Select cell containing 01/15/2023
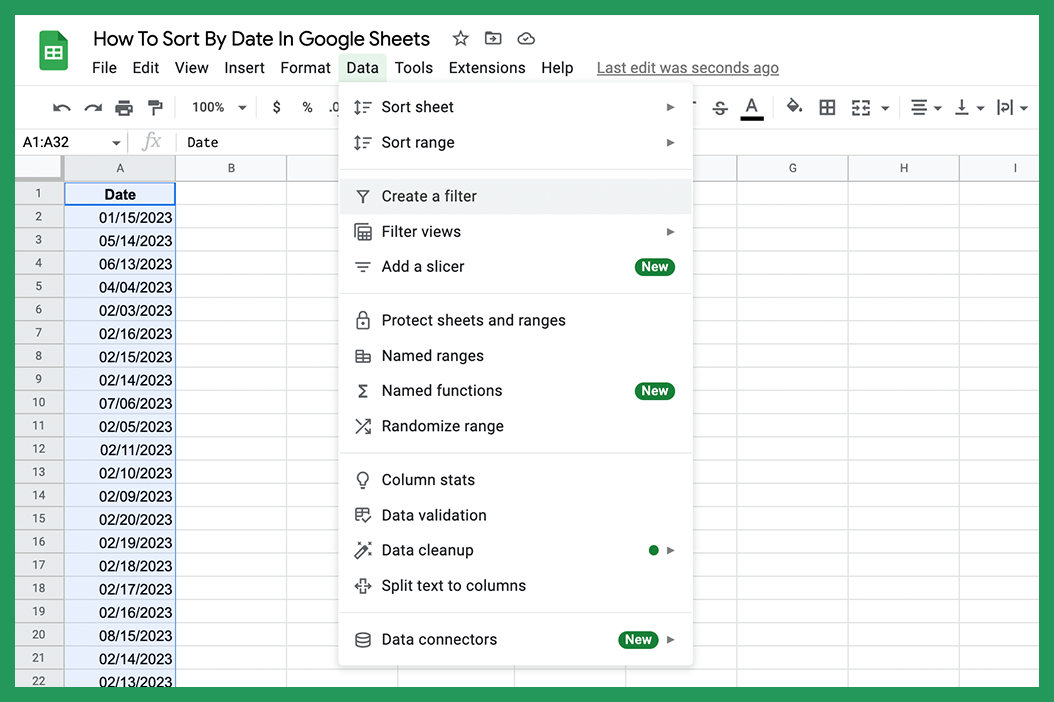Image resolution: width=1054 pixels, height=702 pixels. pyautogui.click(x=120, y=217)
